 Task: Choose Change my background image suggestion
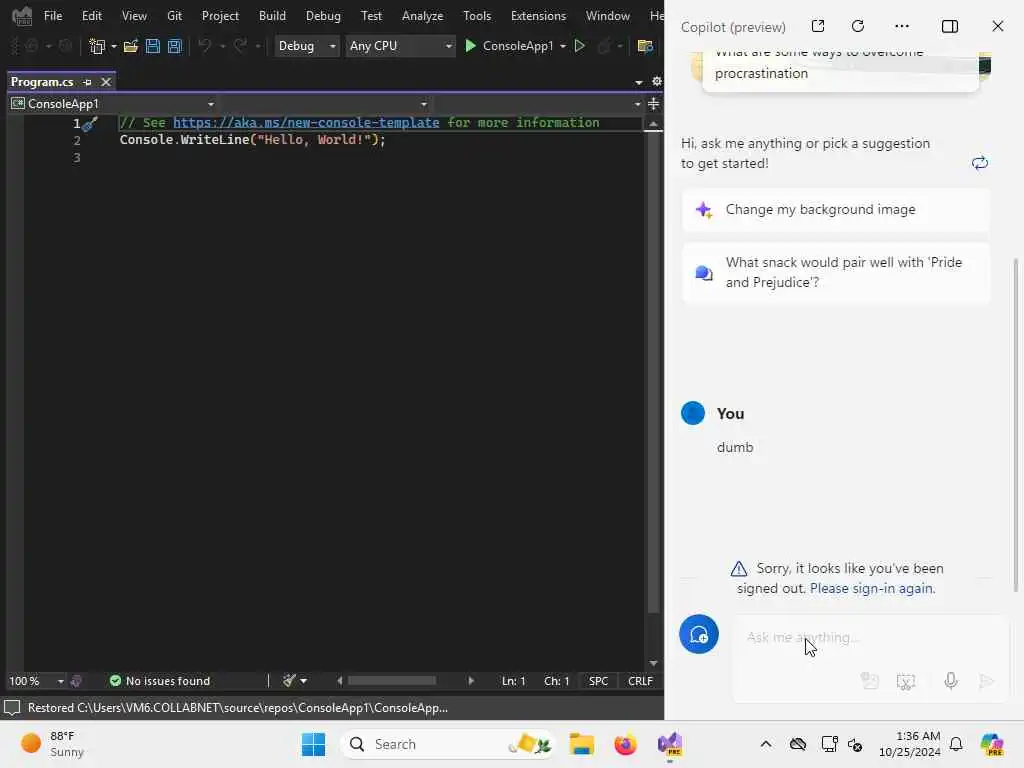[x=836, y=210]
